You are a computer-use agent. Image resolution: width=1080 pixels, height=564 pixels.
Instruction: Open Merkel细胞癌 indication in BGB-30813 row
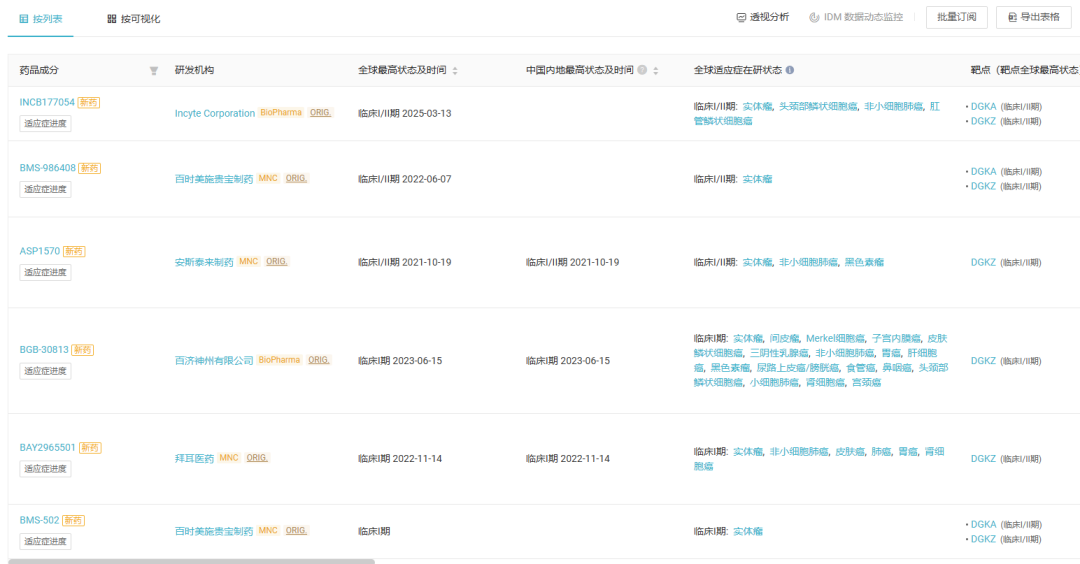[835, 338]
